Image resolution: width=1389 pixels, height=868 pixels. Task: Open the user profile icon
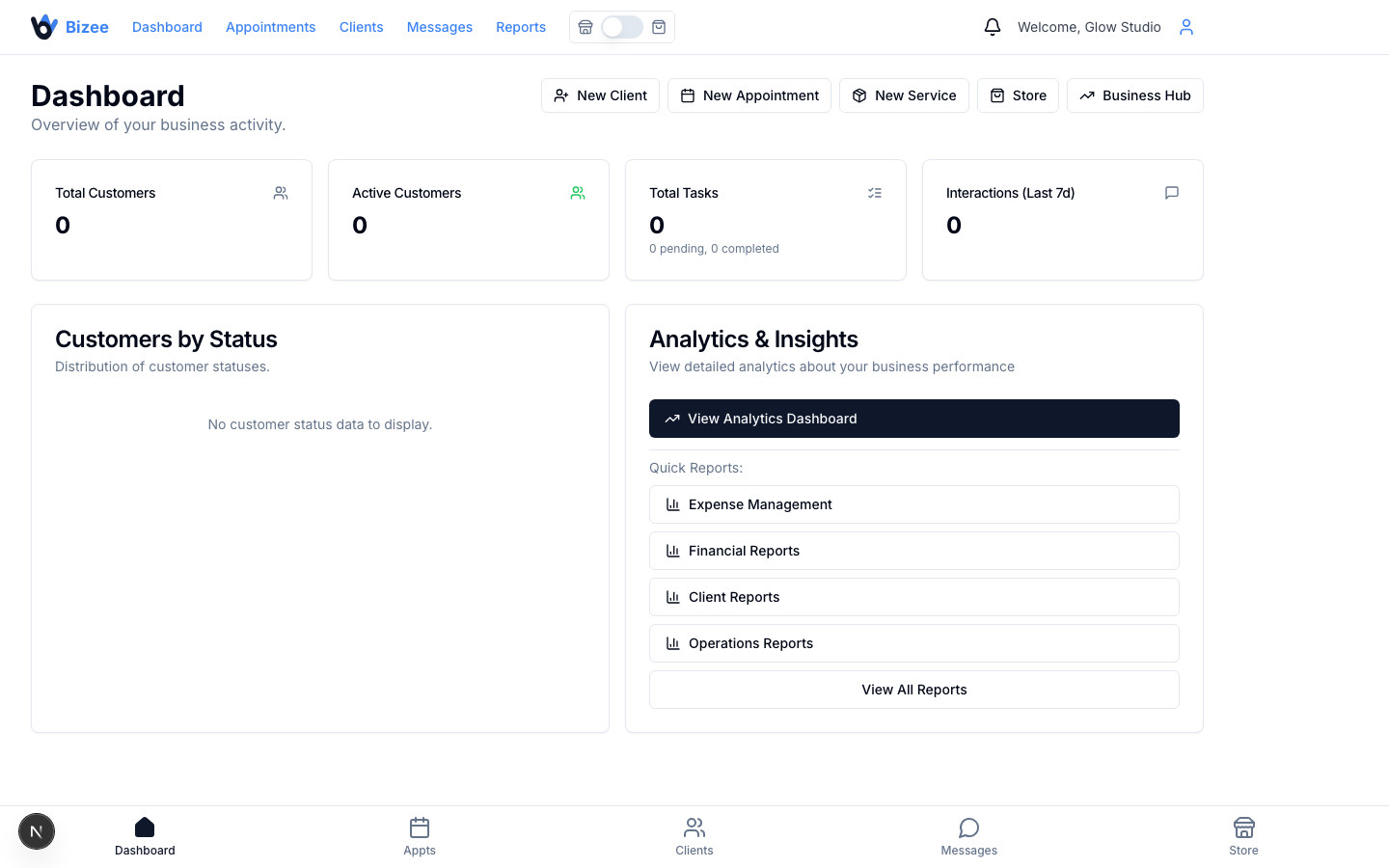click(1186, 27)
